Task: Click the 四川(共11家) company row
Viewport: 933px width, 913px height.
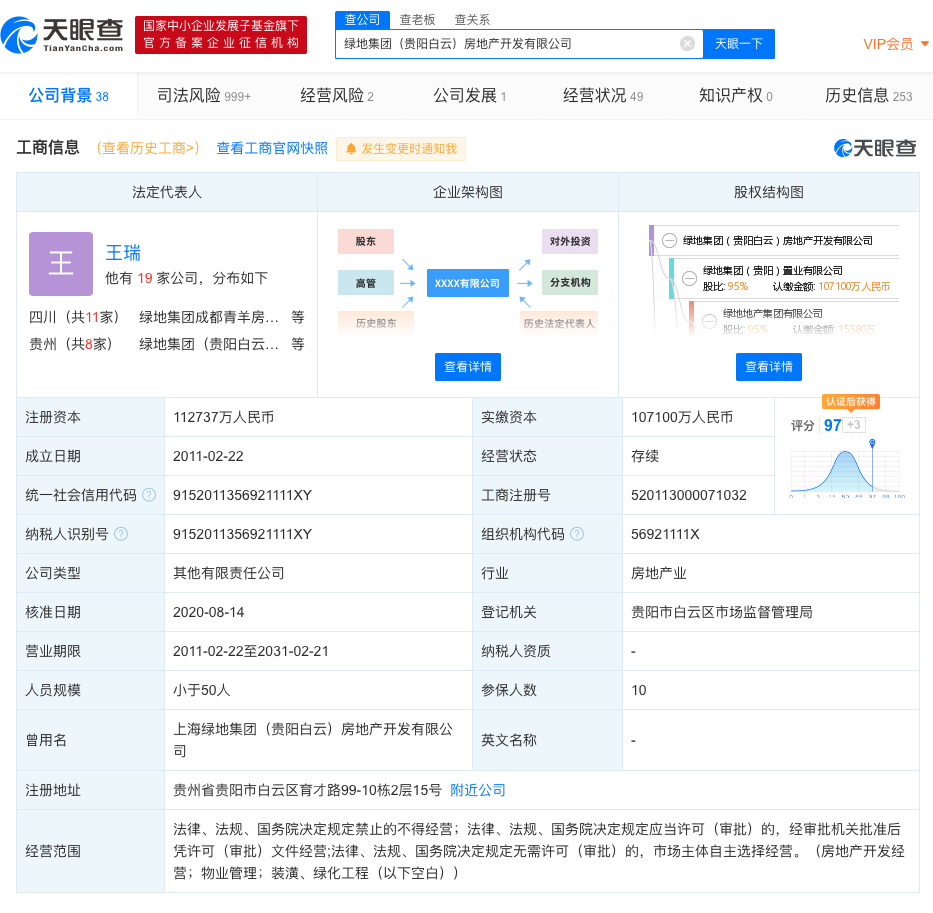Action: [x=167, y=317]
